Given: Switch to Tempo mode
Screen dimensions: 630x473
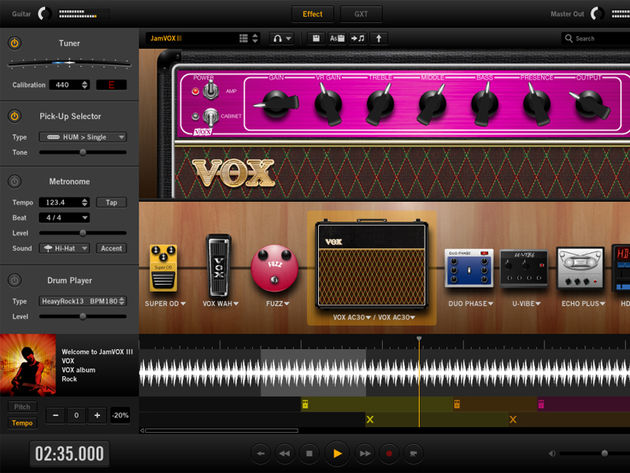Looking at the screenshot, I should tap(22, 423).
